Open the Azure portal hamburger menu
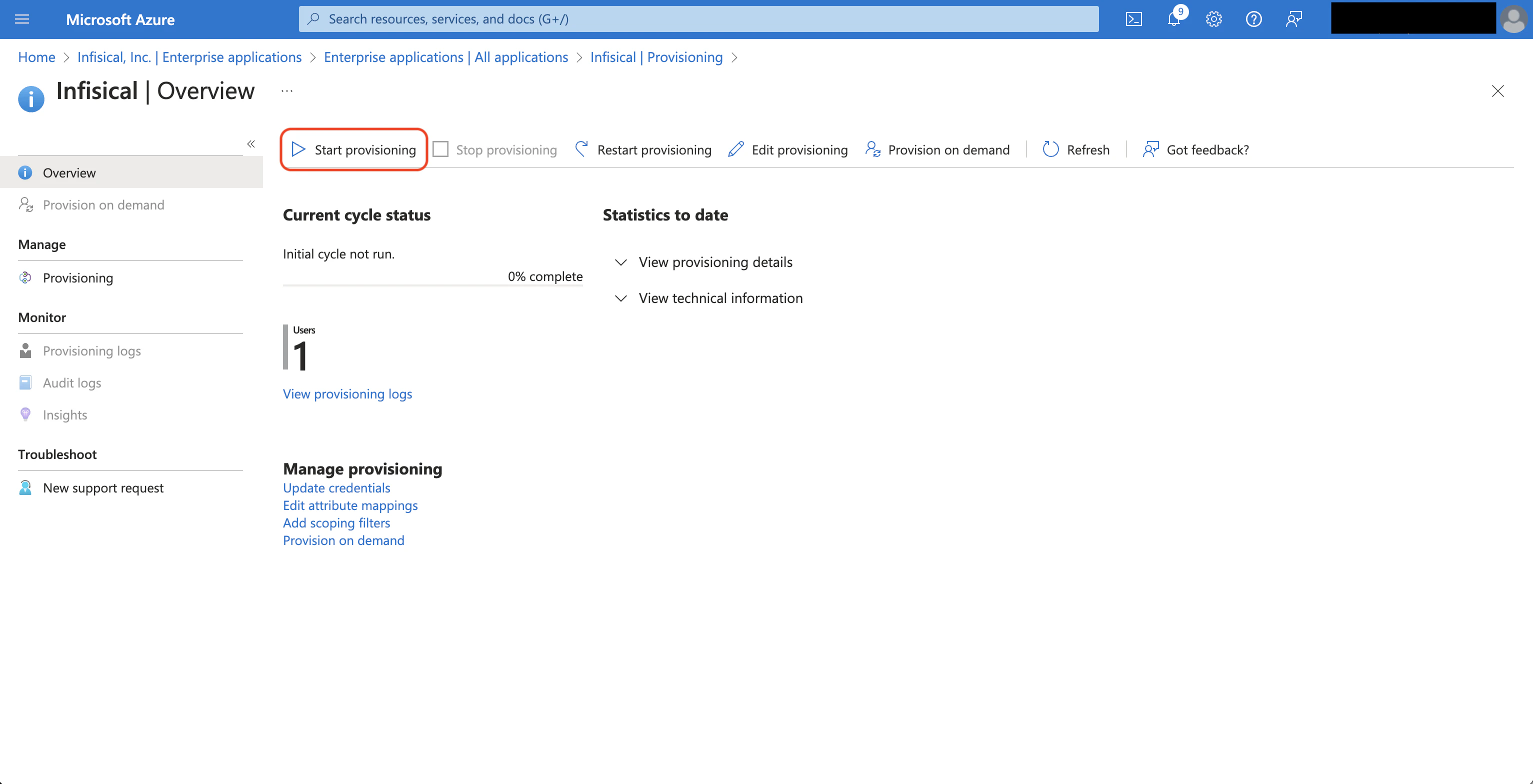 point(22,19)
